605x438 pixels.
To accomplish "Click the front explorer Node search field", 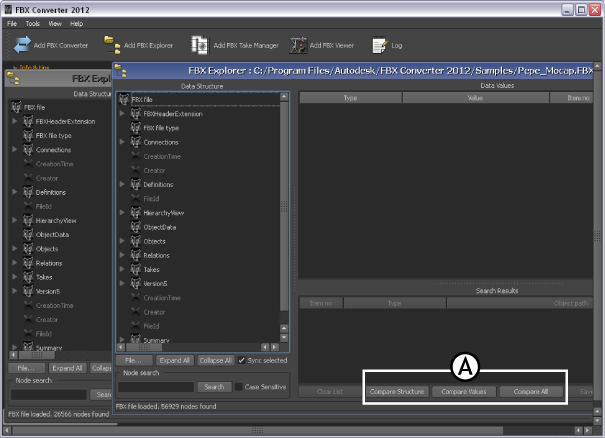I will pos(156,387).
